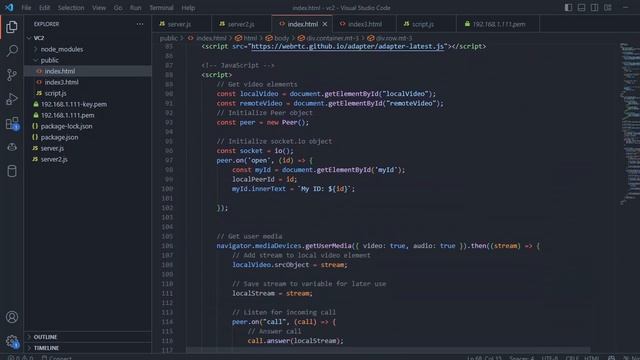Follow the adapter-latest.js URL link
The width and height of the screenshot is (640, 360).
347,46
